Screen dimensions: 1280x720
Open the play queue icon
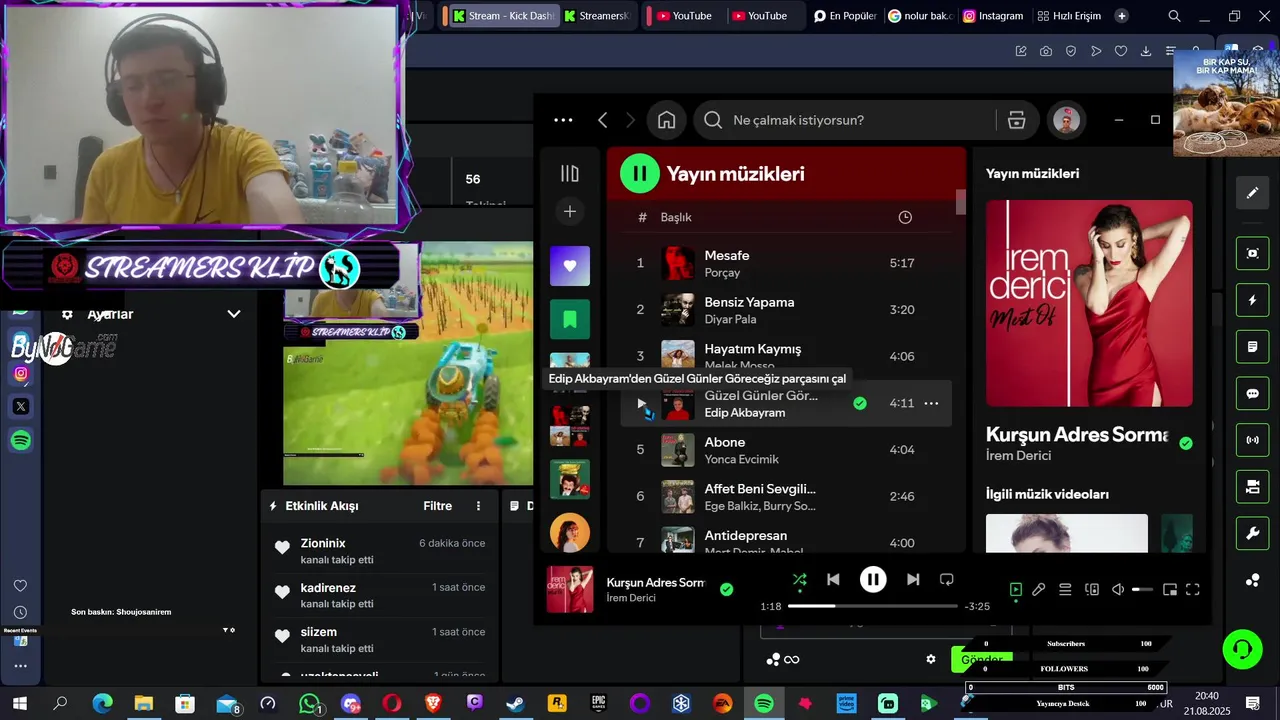1066,590
